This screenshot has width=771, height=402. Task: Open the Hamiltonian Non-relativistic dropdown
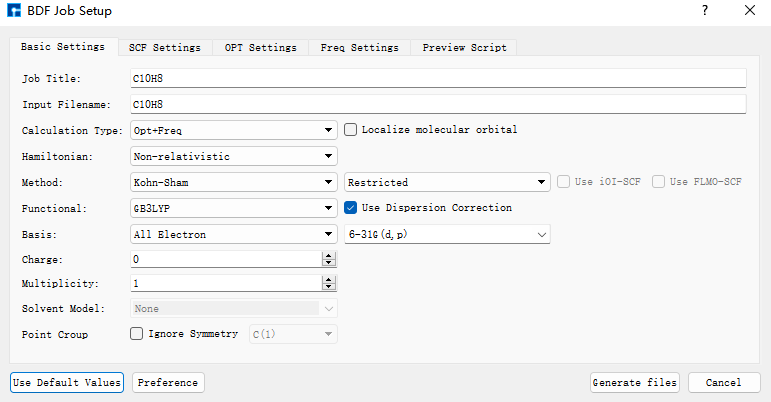tap(234, 156)
